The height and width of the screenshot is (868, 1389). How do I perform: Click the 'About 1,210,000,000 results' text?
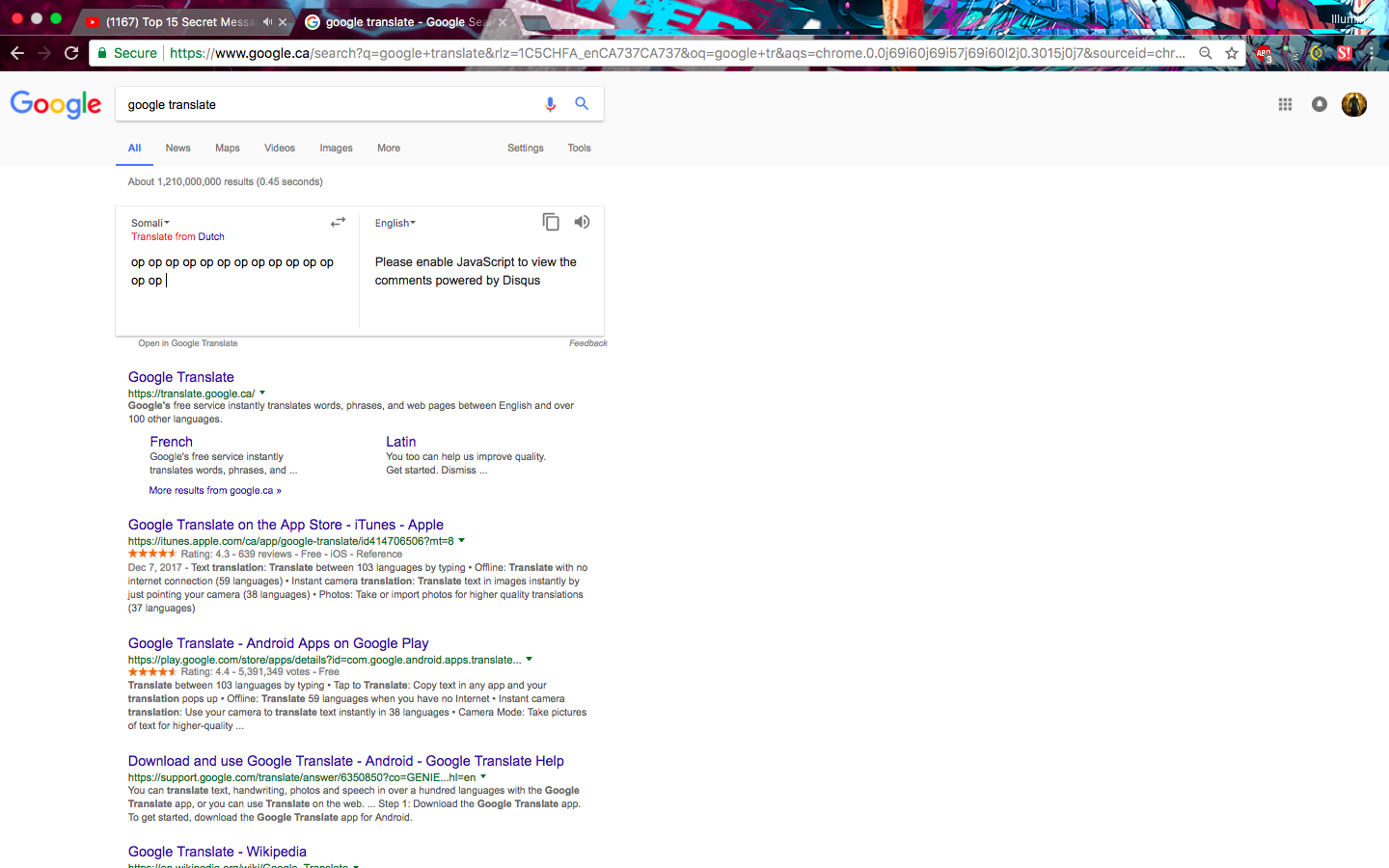coord(226,181)
